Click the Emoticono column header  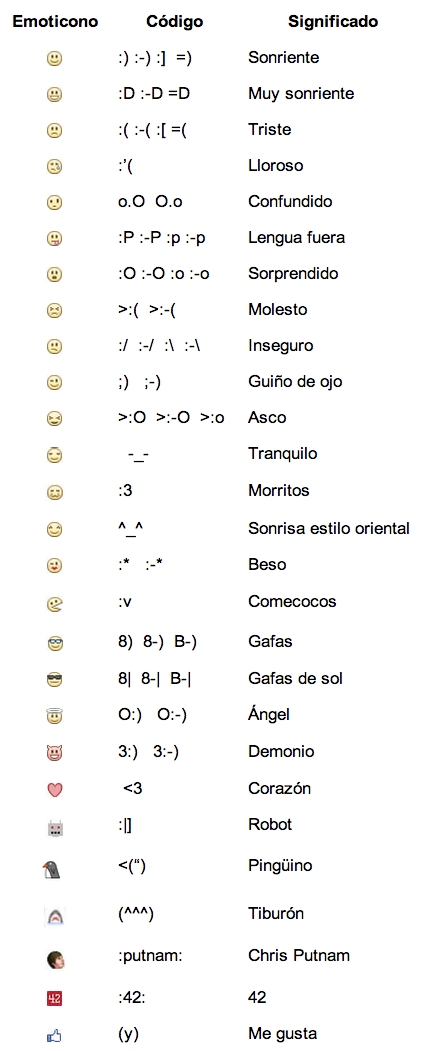pos(56,21)
